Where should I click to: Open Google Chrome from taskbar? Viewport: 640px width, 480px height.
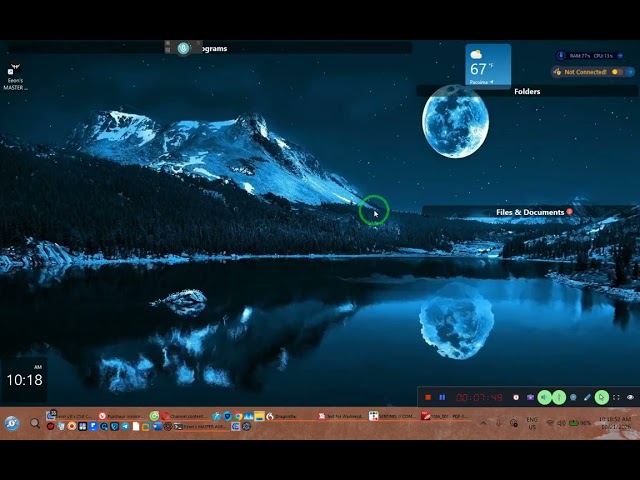tap(238, 416)
